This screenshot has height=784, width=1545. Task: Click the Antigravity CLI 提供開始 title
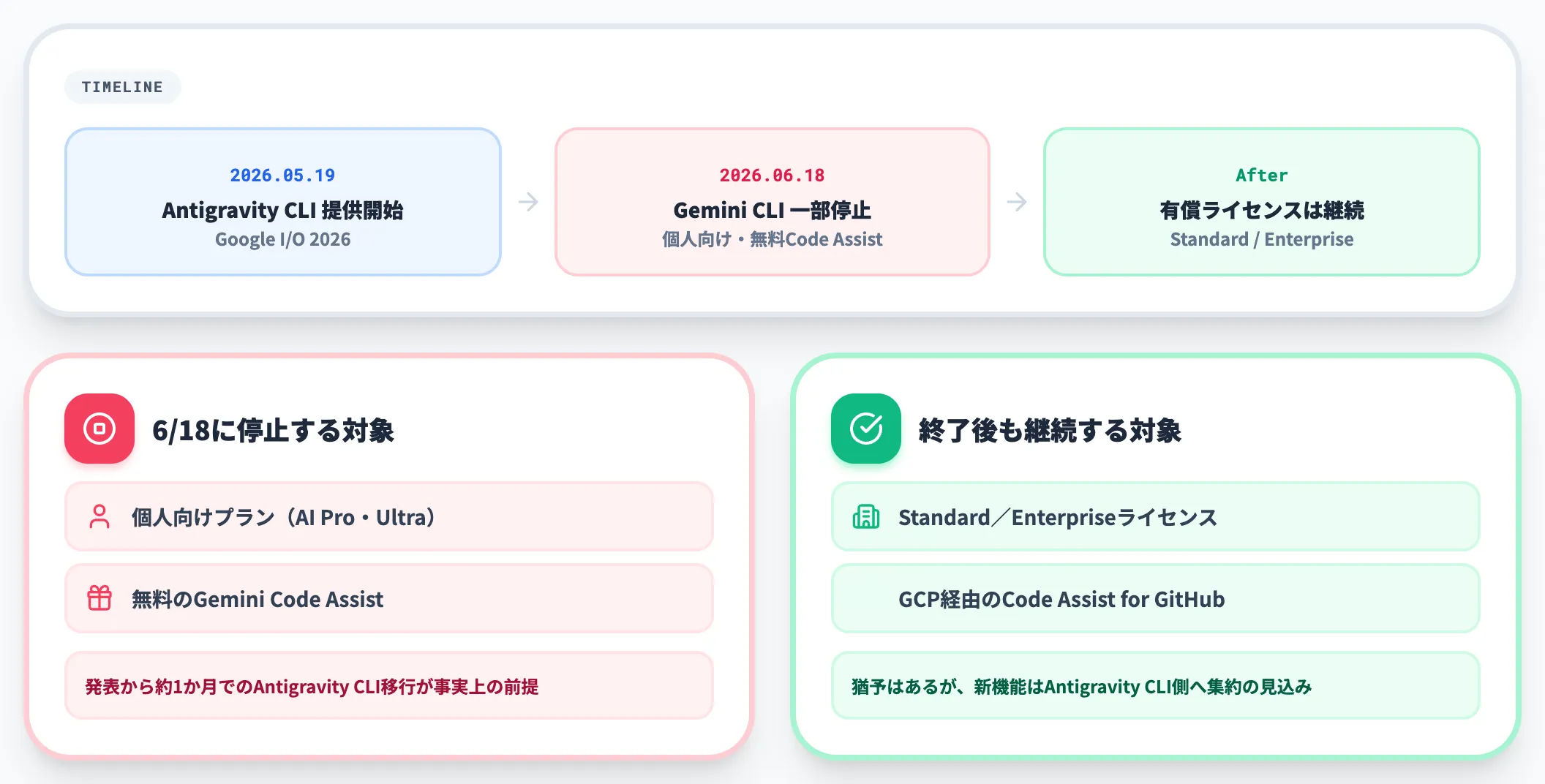pyautogui.click(x=283, y=210)
